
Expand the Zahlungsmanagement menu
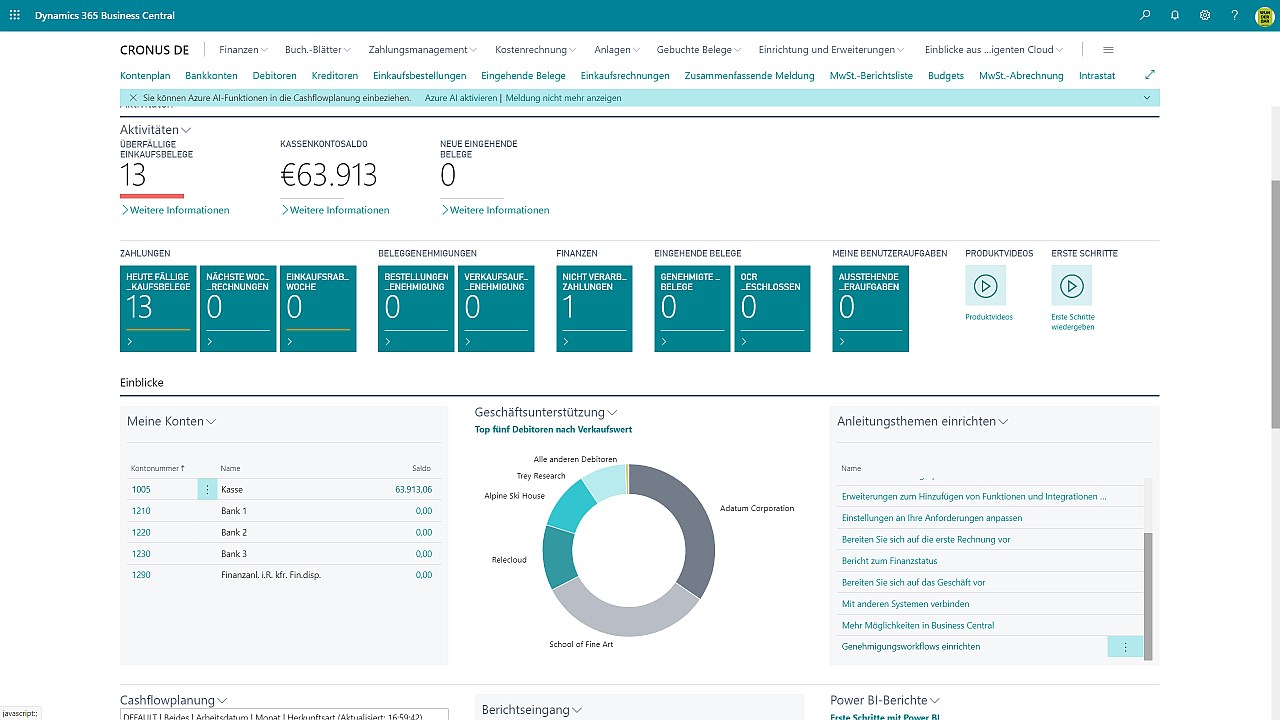(423, 50)
